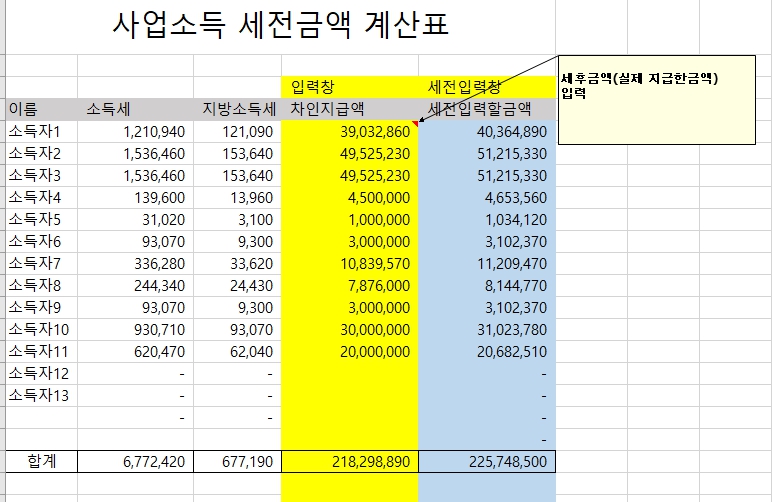
Task: Click the income tax value 31,020
Action: (x=135, y=220)
